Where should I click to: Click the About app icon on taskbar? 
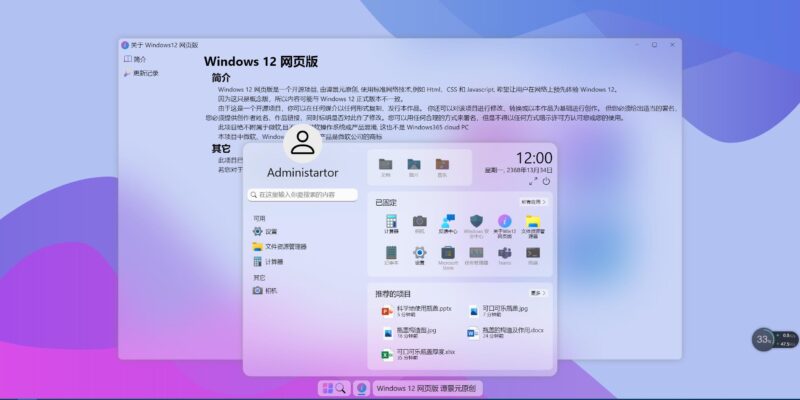(x=362, y=388)
